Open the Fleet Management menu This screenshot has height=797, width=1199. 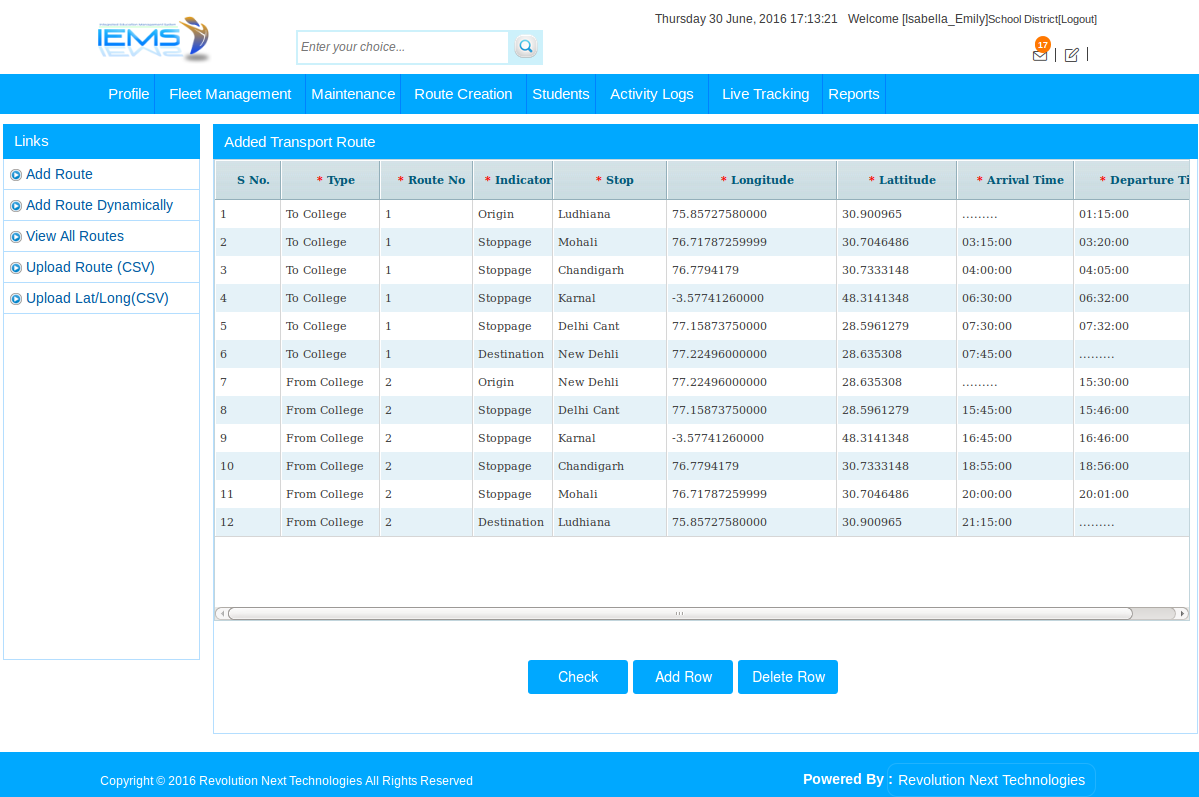tap(230, 94)
